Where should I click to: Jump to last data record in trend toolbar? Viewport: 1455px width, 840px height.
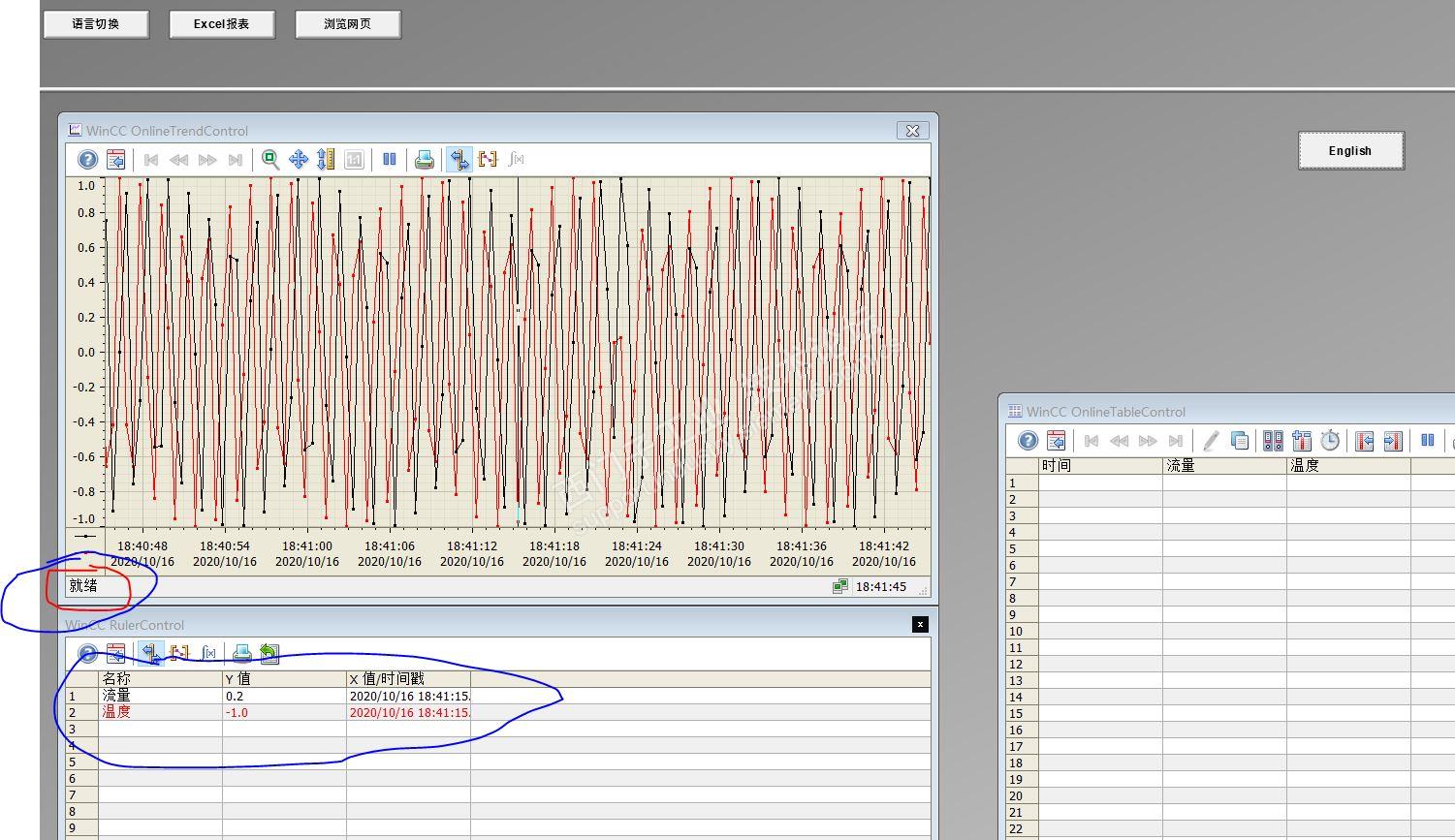tap(235, 160)
